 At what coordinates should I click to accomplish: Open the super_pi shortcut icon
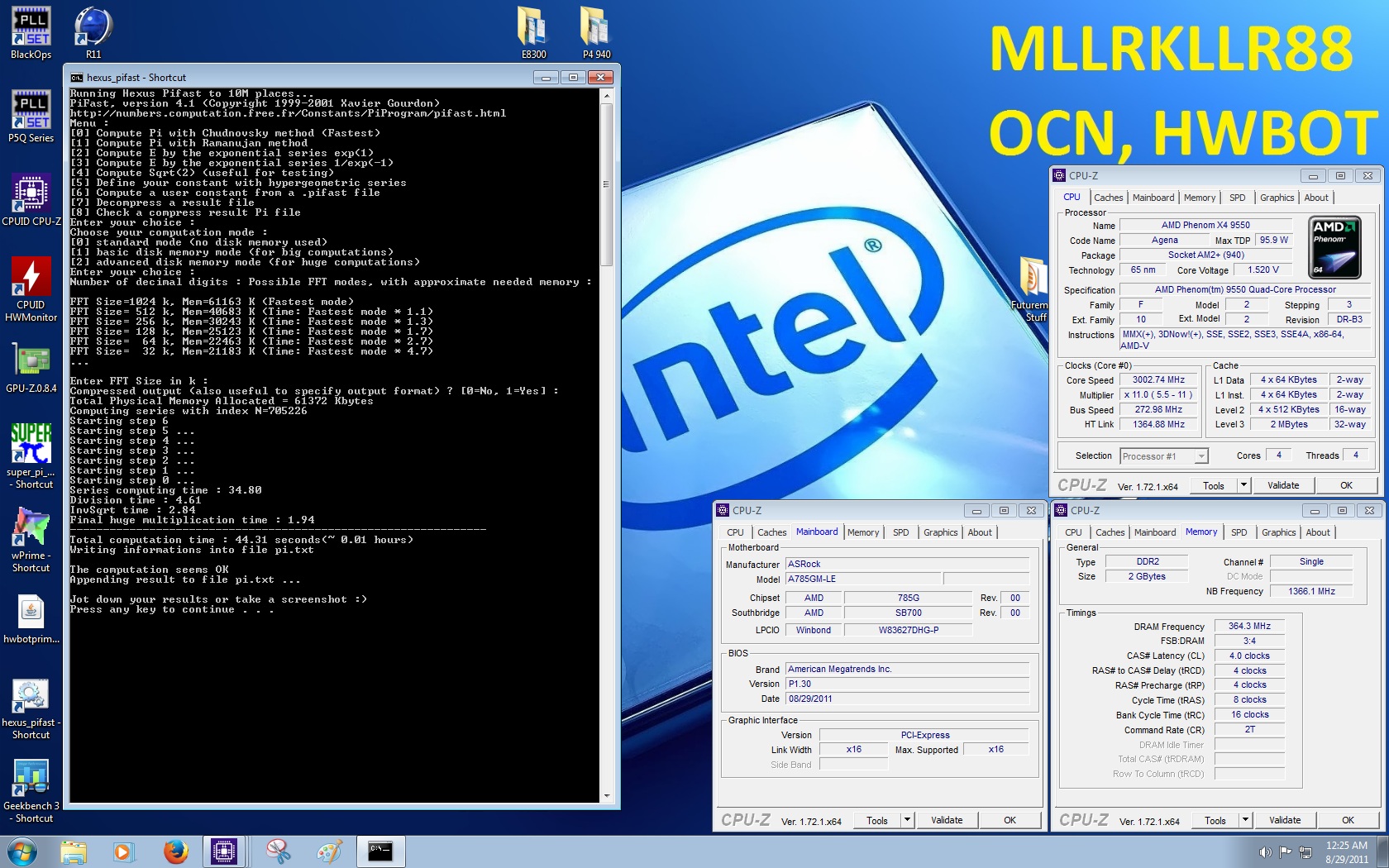[31, 455]
